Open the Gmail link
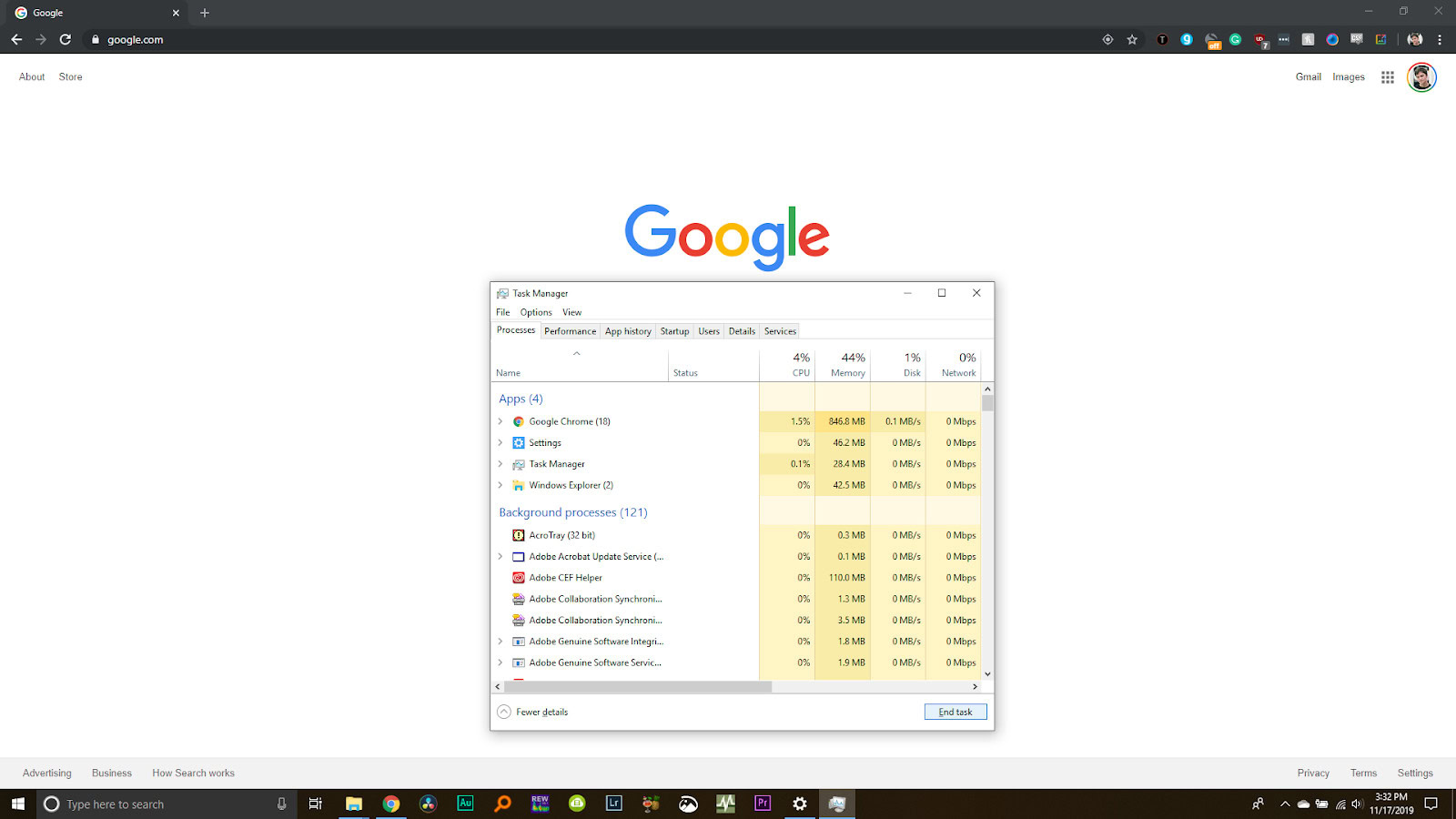 click(x=1308, y=77)
